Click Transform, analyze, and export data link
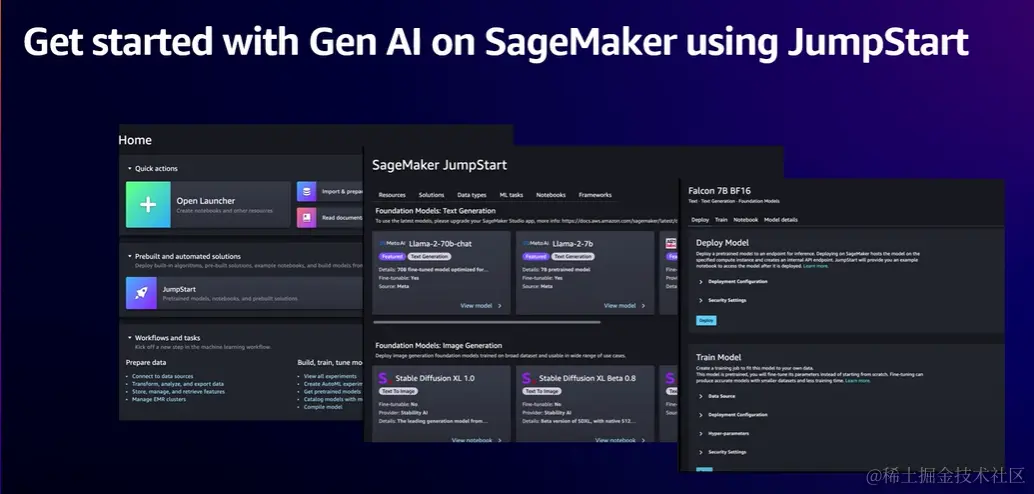 click(x=178, y=384)
